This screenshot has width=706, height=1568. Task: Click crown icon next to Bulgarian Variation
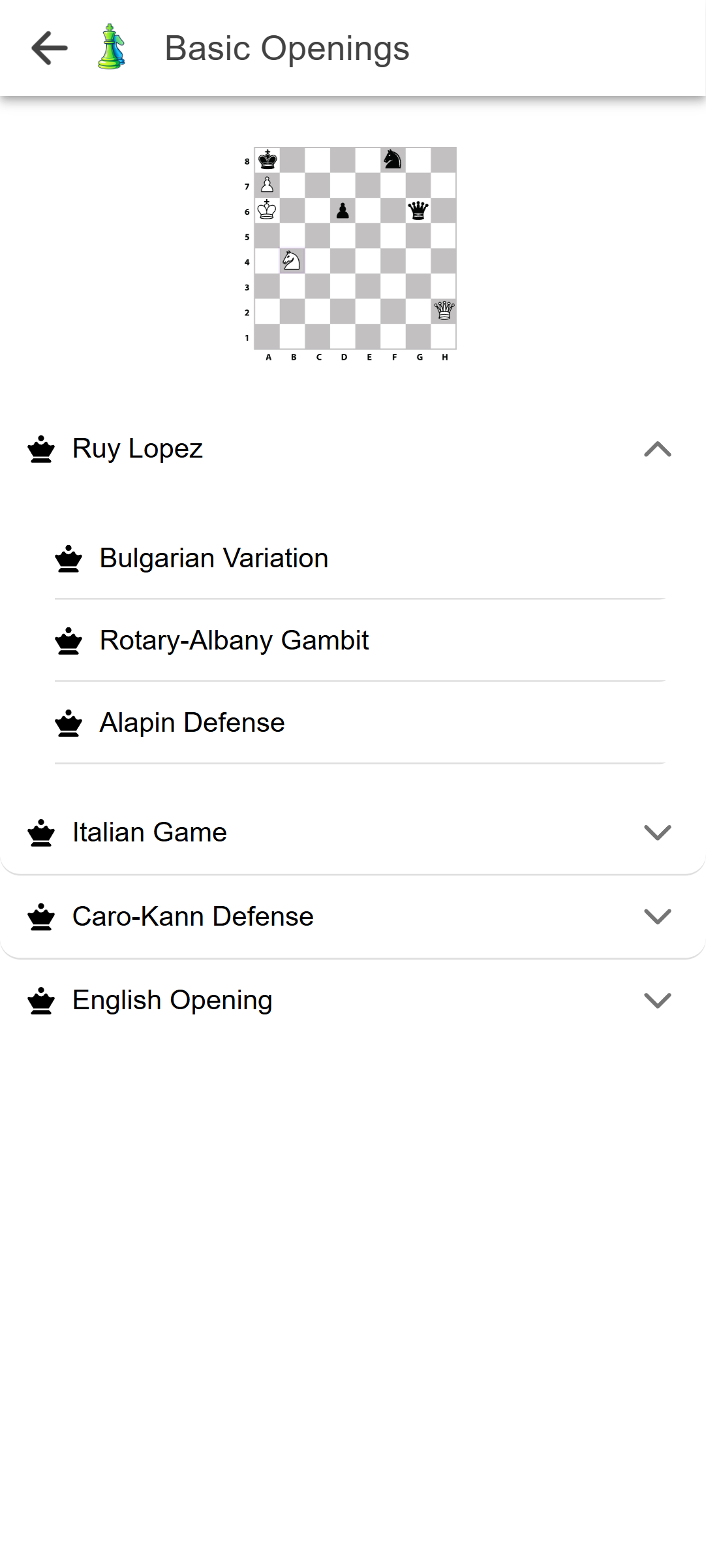(x=69, y=559)
